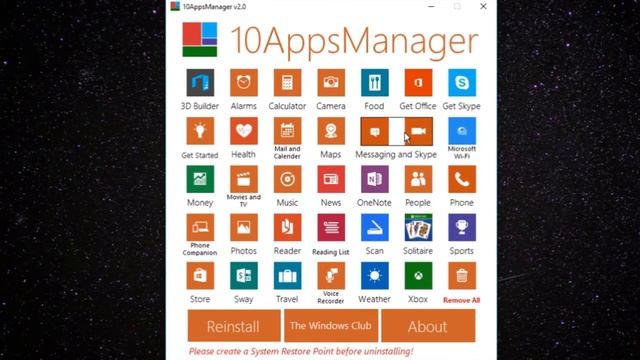Image resolution: width=640 pixels, height=360 pixels.
Task: Click the Health heart icon
Action: point(244,131)
